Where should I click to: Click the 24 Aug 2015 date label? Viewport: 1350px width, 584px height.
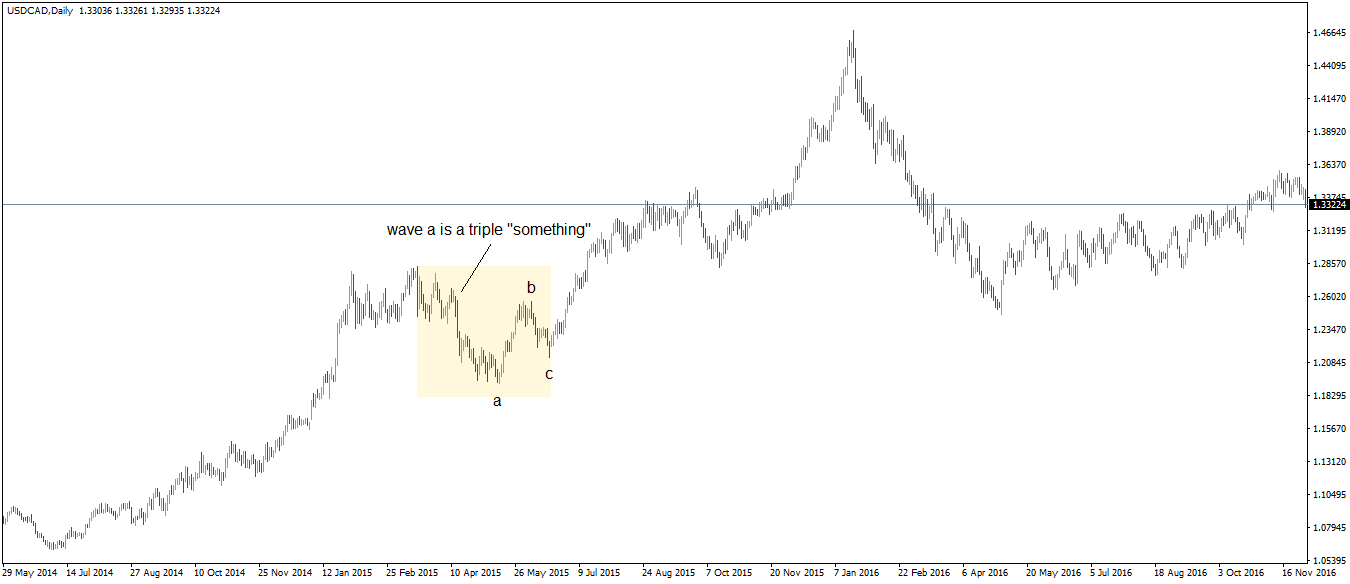pos(669,574)
